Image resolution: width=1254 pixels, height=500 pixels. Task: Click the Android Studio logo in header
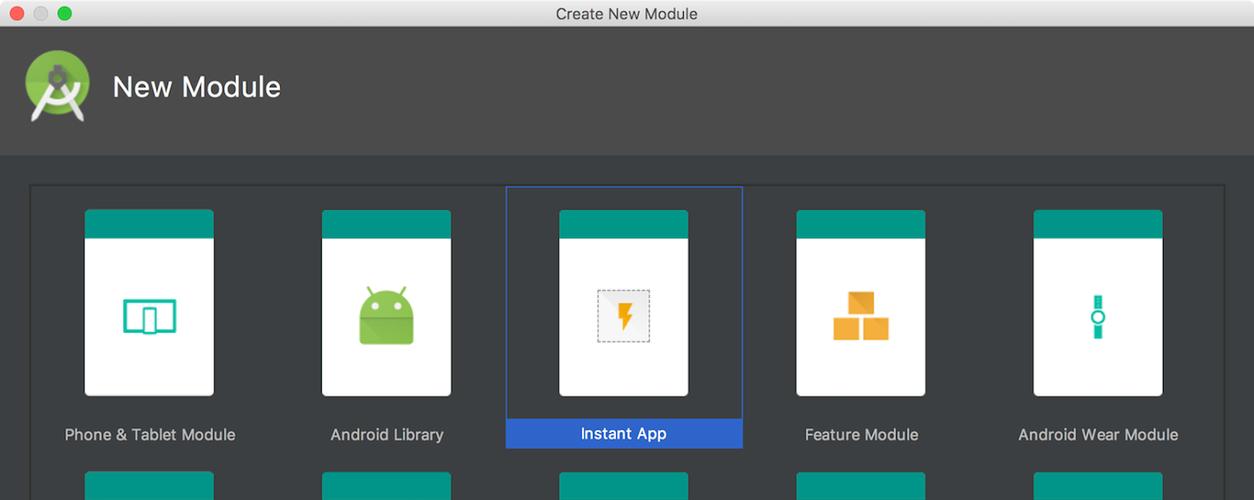click(x=57, y=86)
